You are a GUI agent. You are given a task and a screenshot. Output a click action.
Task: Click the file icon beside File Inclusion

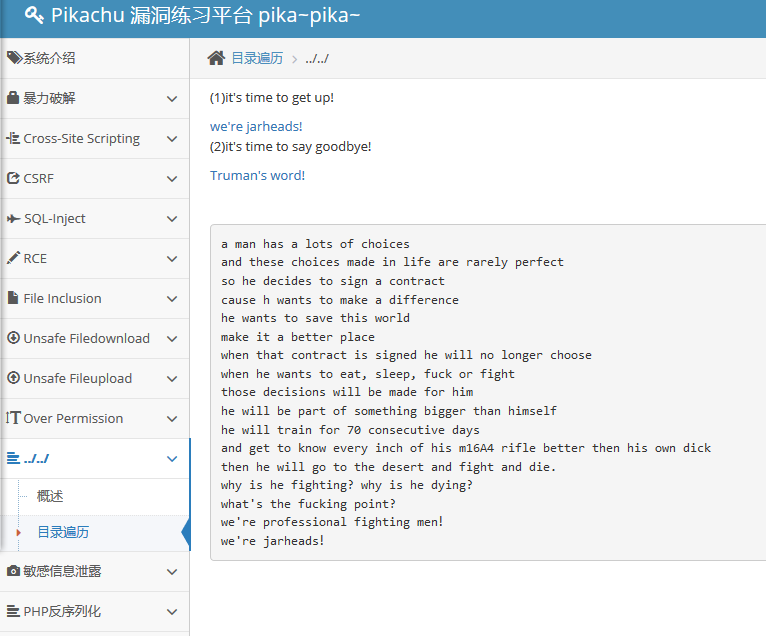click(x=13, y=297)
